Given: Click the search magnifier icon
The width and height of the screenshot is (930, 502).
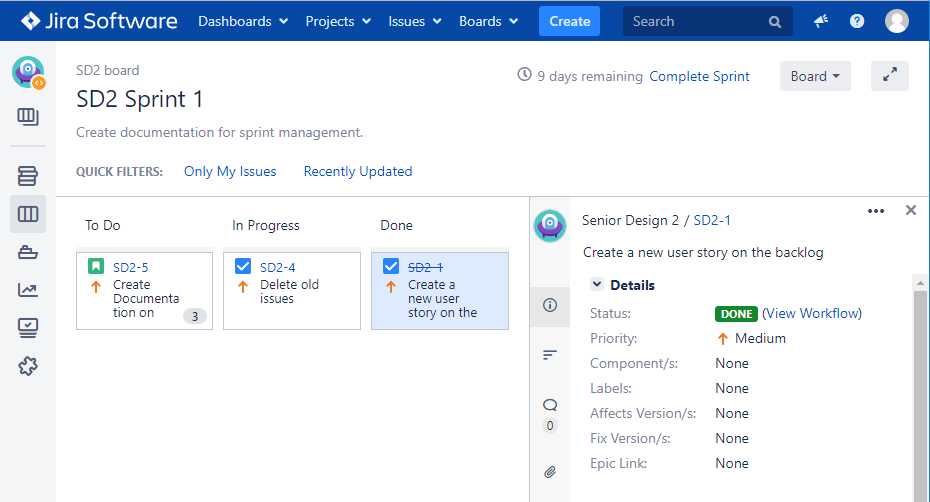Looking at the screenshot, I should 775,22.
